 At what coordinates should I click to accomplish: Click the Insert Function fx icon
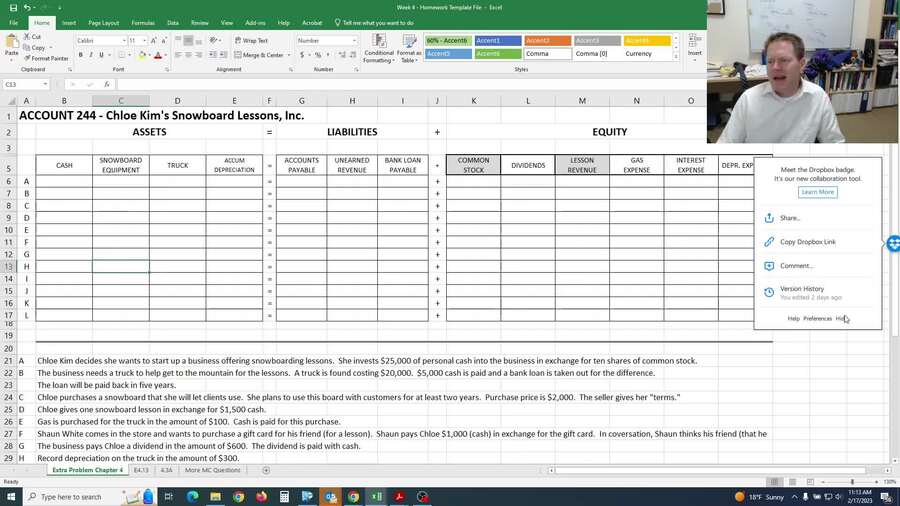coord(107,85)
